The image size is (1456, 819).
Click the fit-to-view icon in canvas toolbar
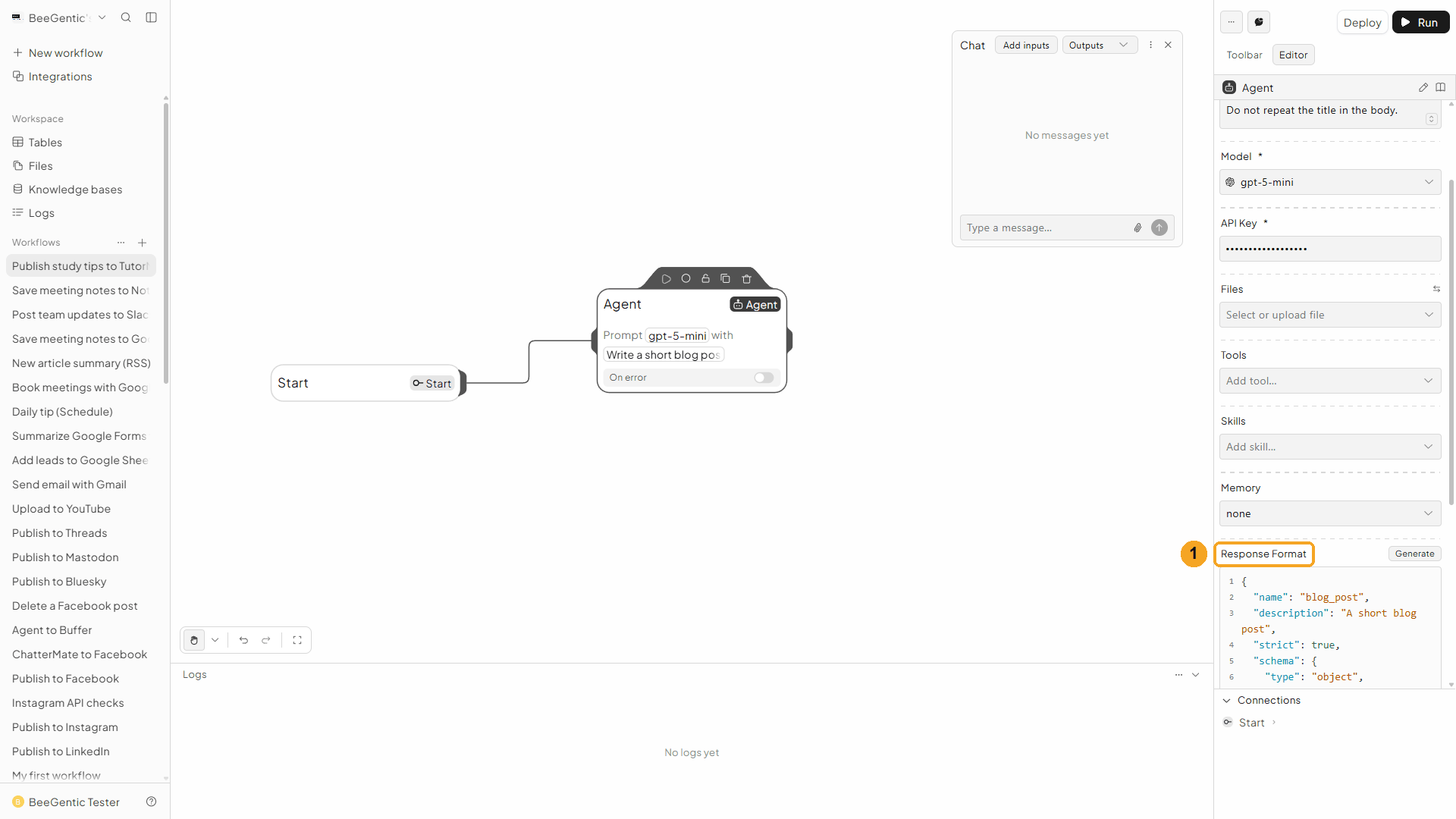tap(297, 640)
